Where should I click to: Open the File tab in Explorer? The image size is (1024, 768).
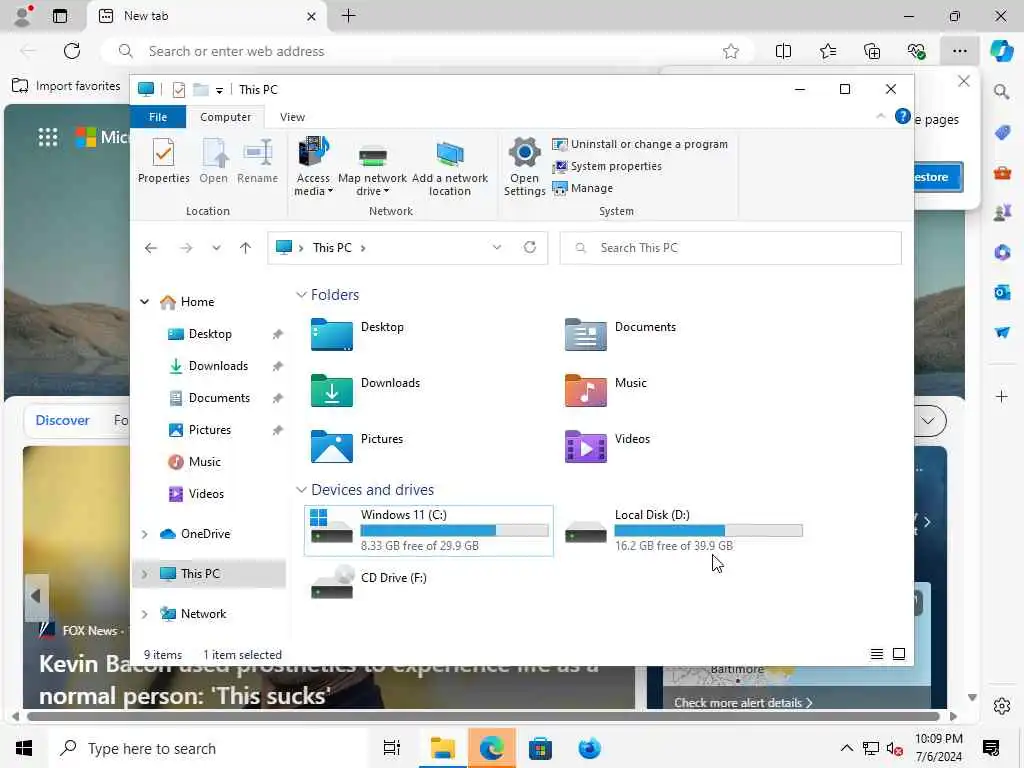(158, 117)
